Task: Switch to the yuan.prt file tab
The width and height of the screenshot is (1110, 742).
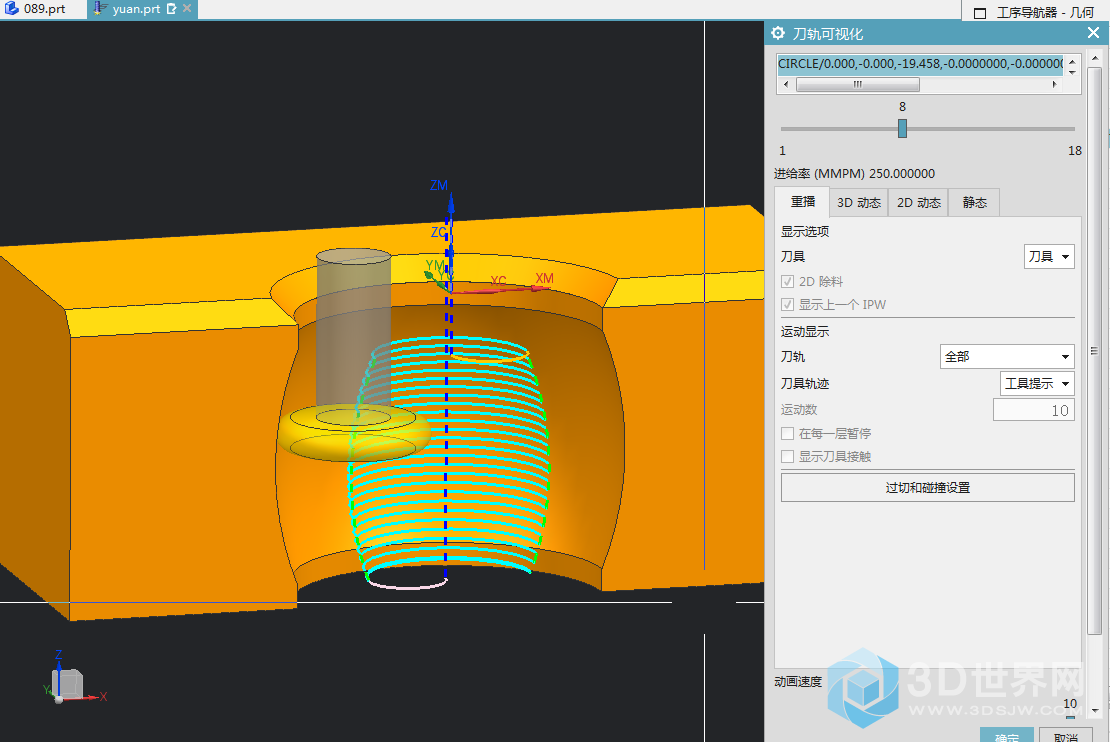Action: click(136, 9)
